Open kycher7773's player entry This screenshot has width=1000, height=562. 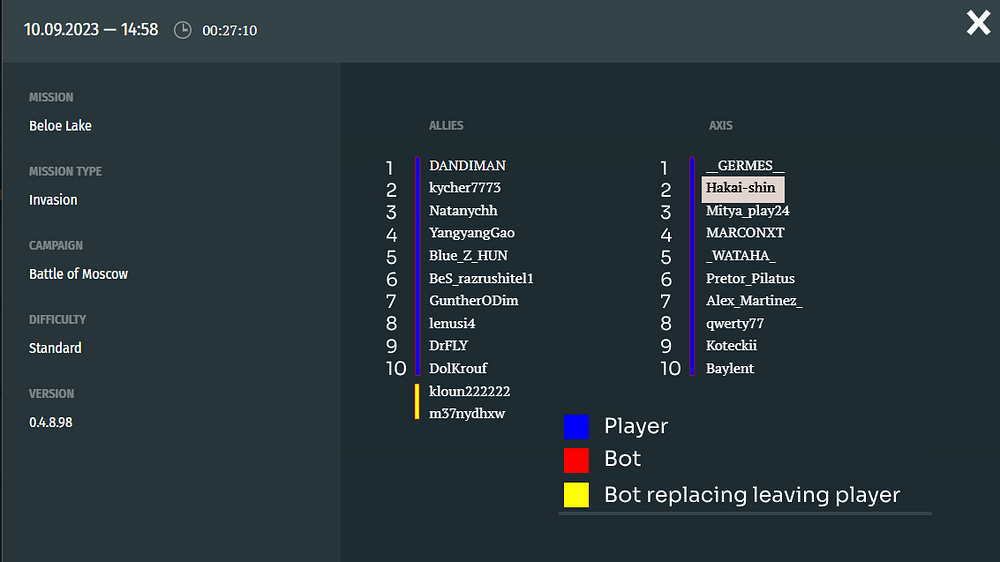(465, 188)
